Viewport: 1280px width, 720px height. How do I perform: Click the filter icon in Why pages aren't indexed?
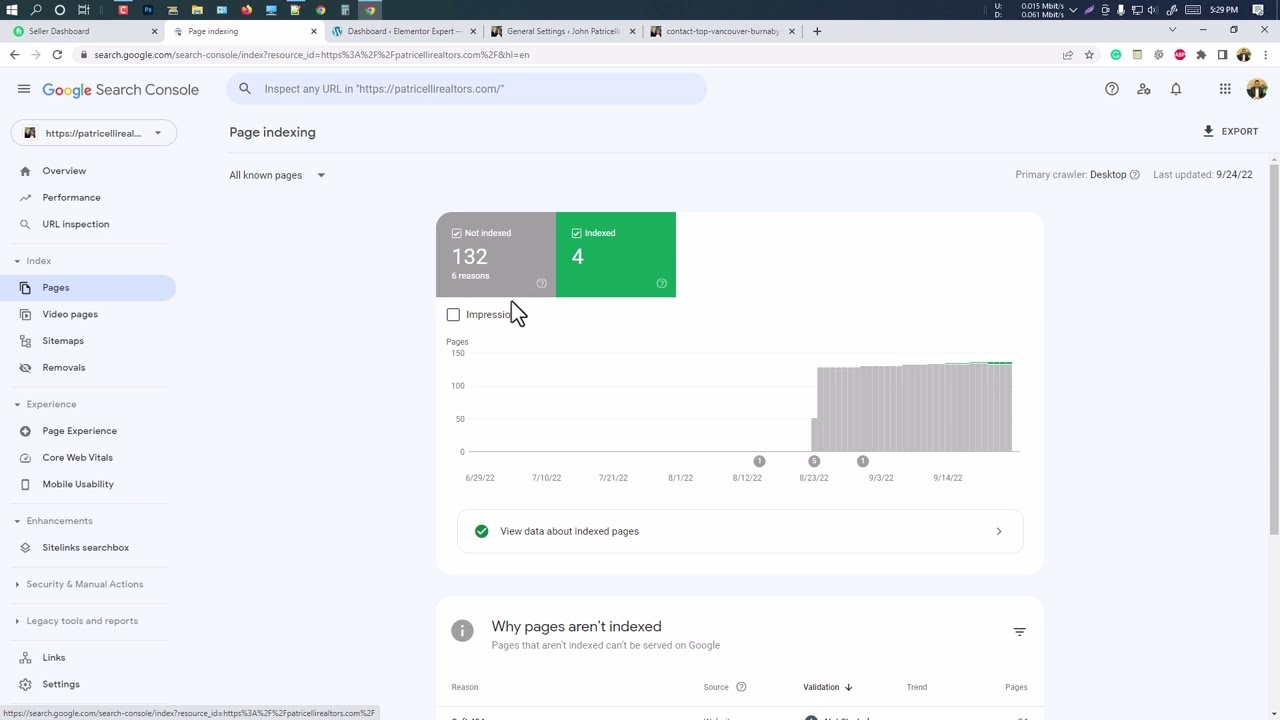[1019, 632]
